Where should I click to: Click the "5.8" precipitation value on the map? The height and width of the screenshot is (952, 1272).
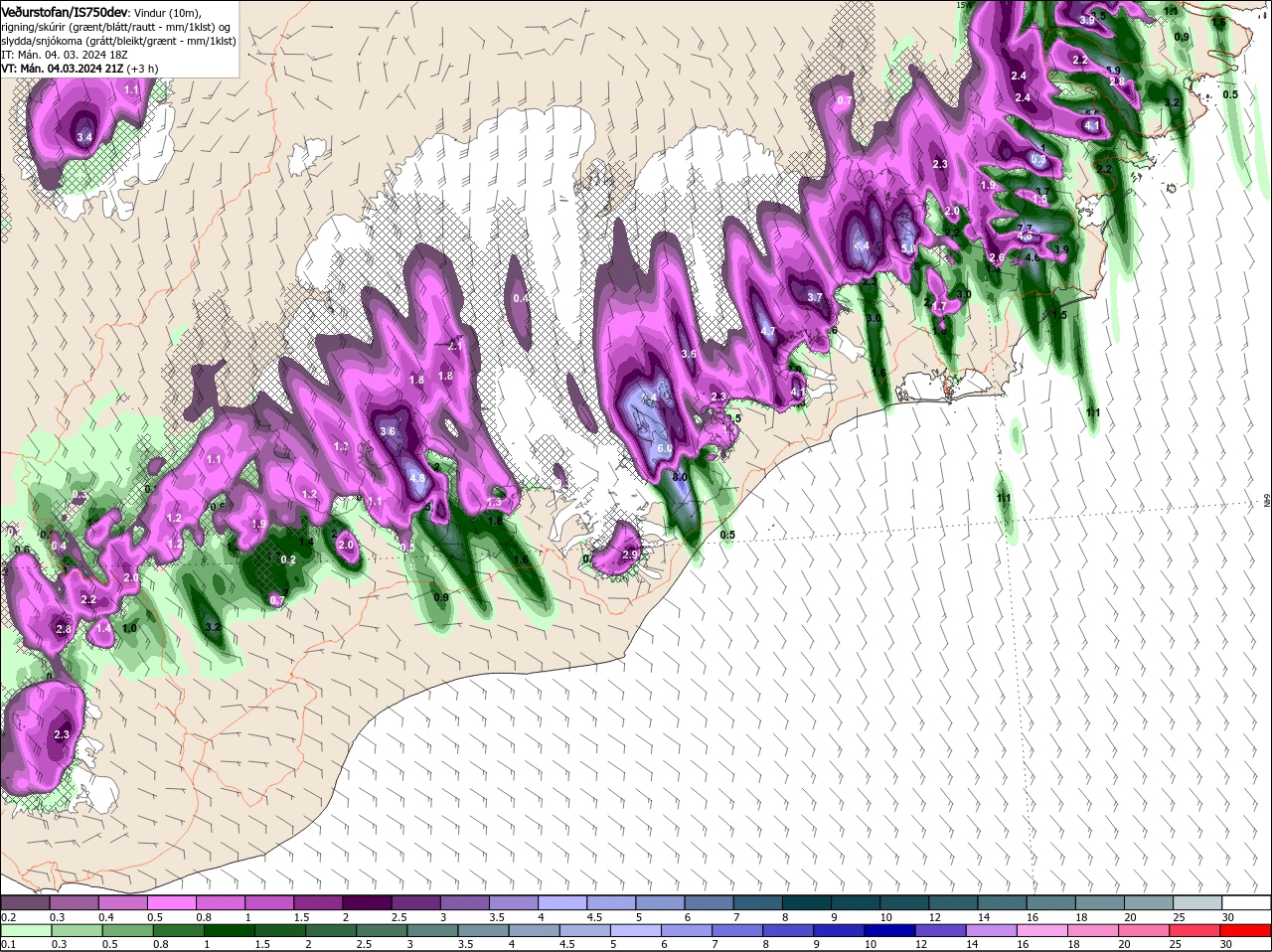907,248
